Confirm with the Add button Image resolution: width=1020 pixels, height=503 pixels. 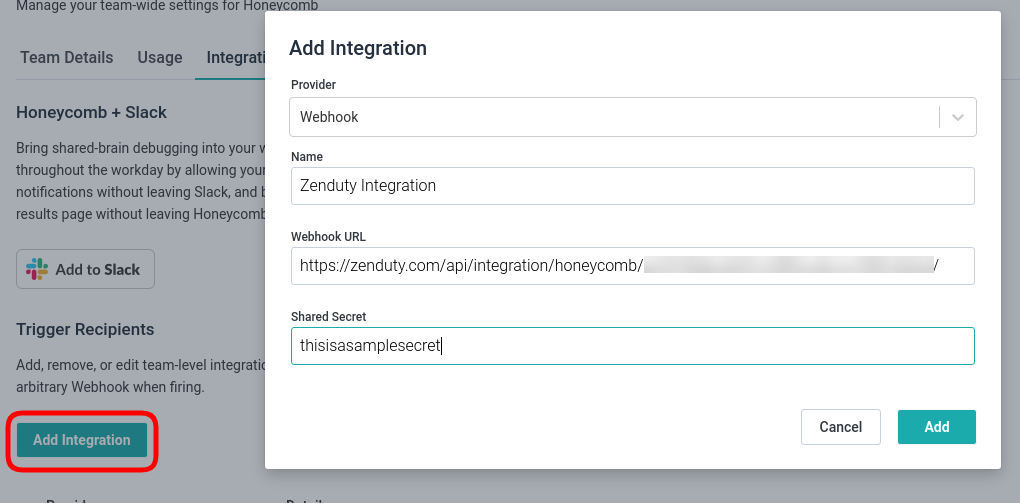coord(937,427)
